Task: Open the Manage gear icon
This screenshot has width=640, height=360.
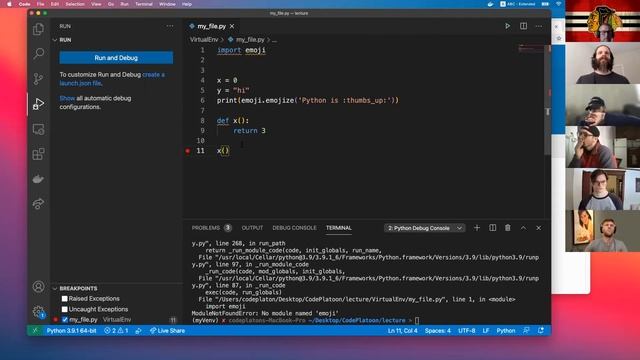Action: click(38, 311)
